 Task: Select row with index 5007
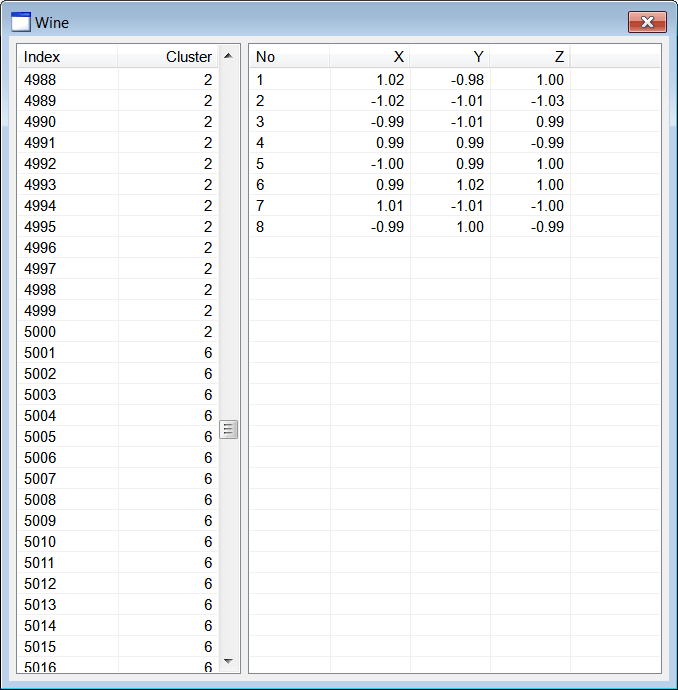point(118,478)
